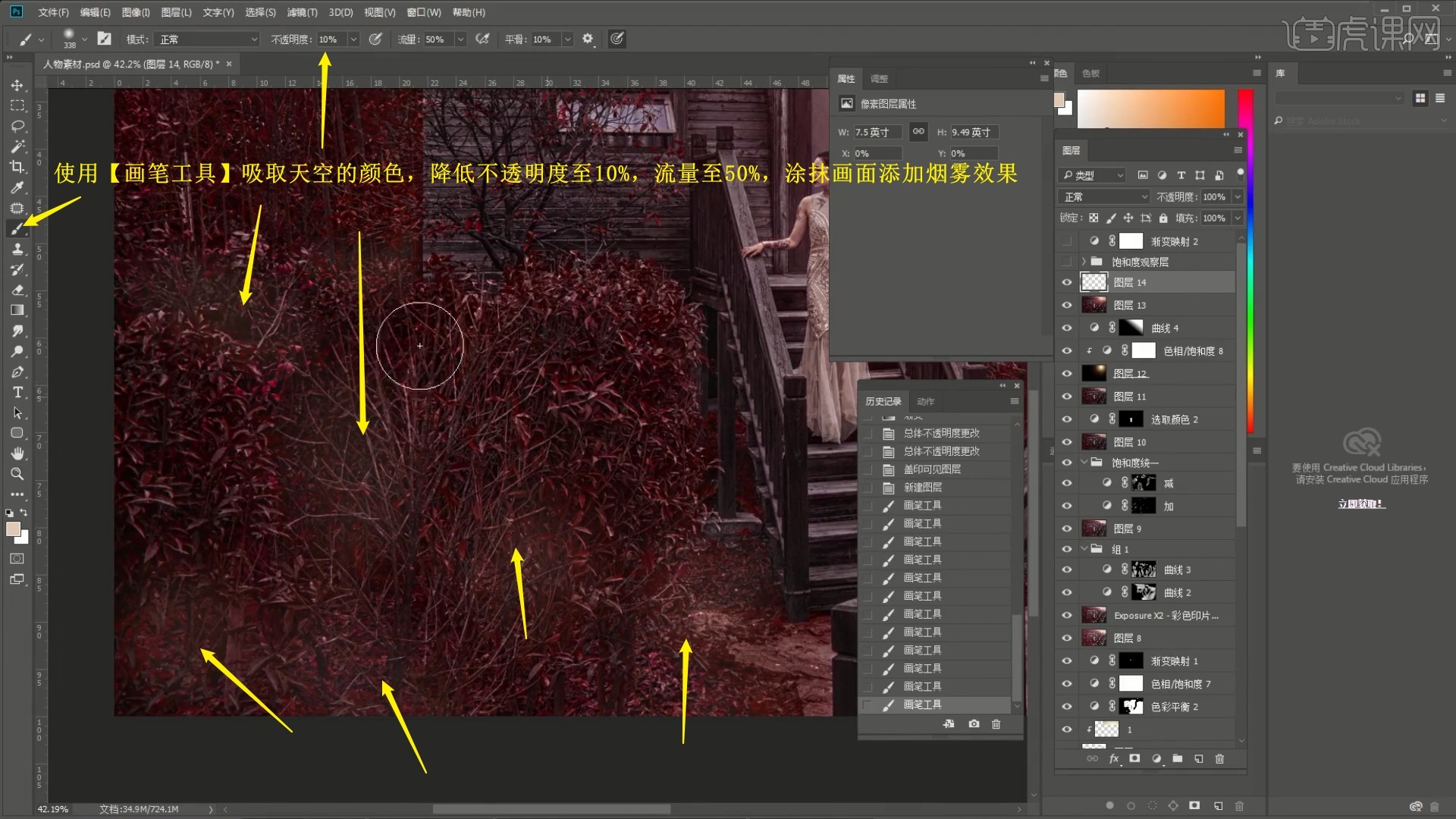Switch to the 动作 tab
Viewport: 1456px width, 819px height.
tap(925, 401)
